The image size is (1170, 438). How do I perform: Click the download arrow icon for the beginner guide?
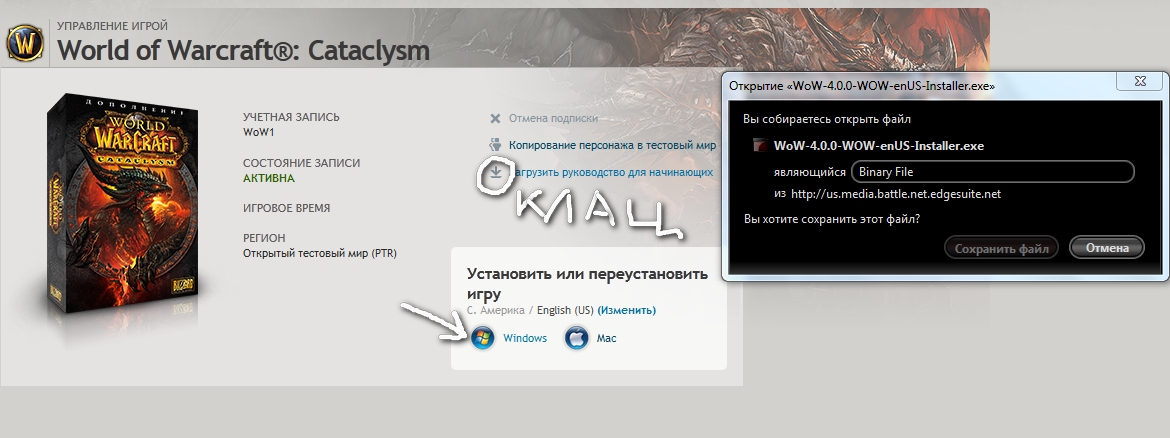click(x=495, y=172)
